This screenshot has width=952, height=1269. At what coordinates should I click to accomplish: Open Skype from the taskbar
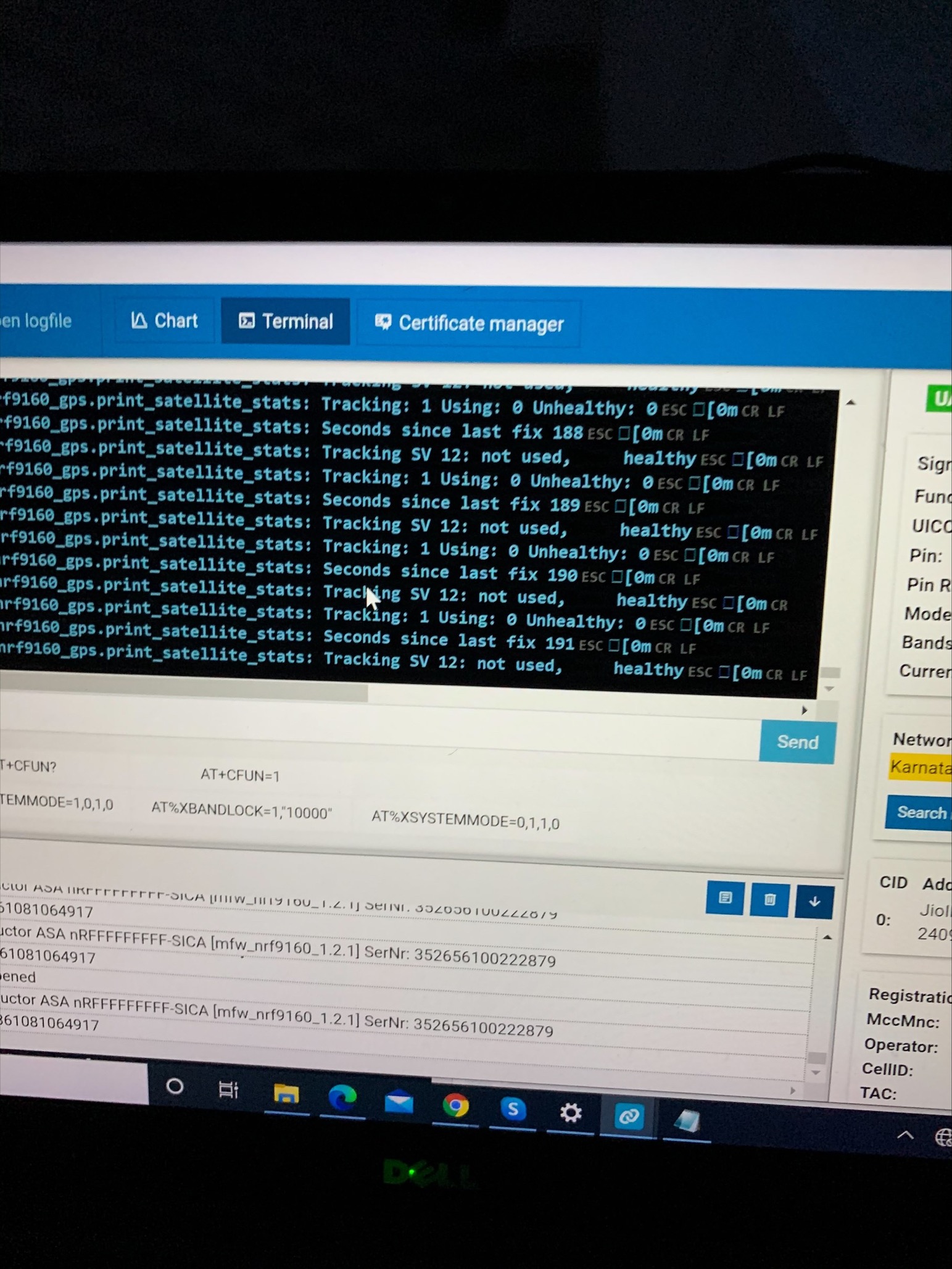pyautogui.click(x=513, y=1109)
